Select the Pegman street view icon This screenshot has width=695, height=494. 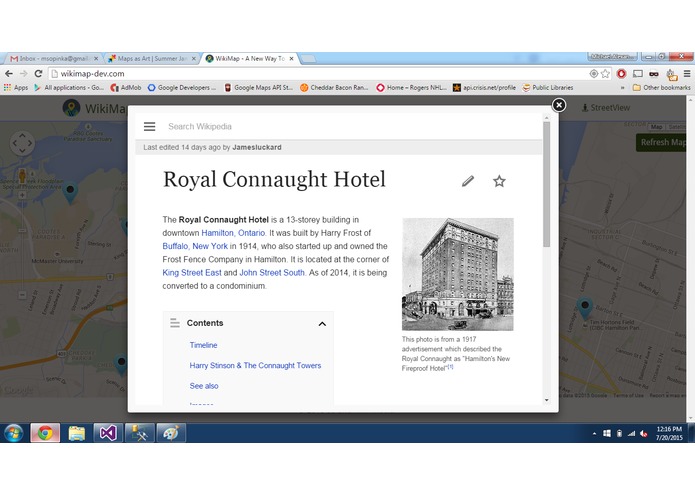coord(22,176)
